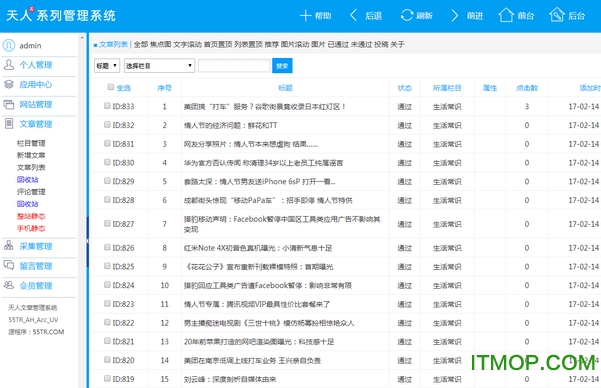This screenshot has width=601, height=388.
Task: Check the box for ID:828
Action: pyautogui.click(x=107, y=199)
